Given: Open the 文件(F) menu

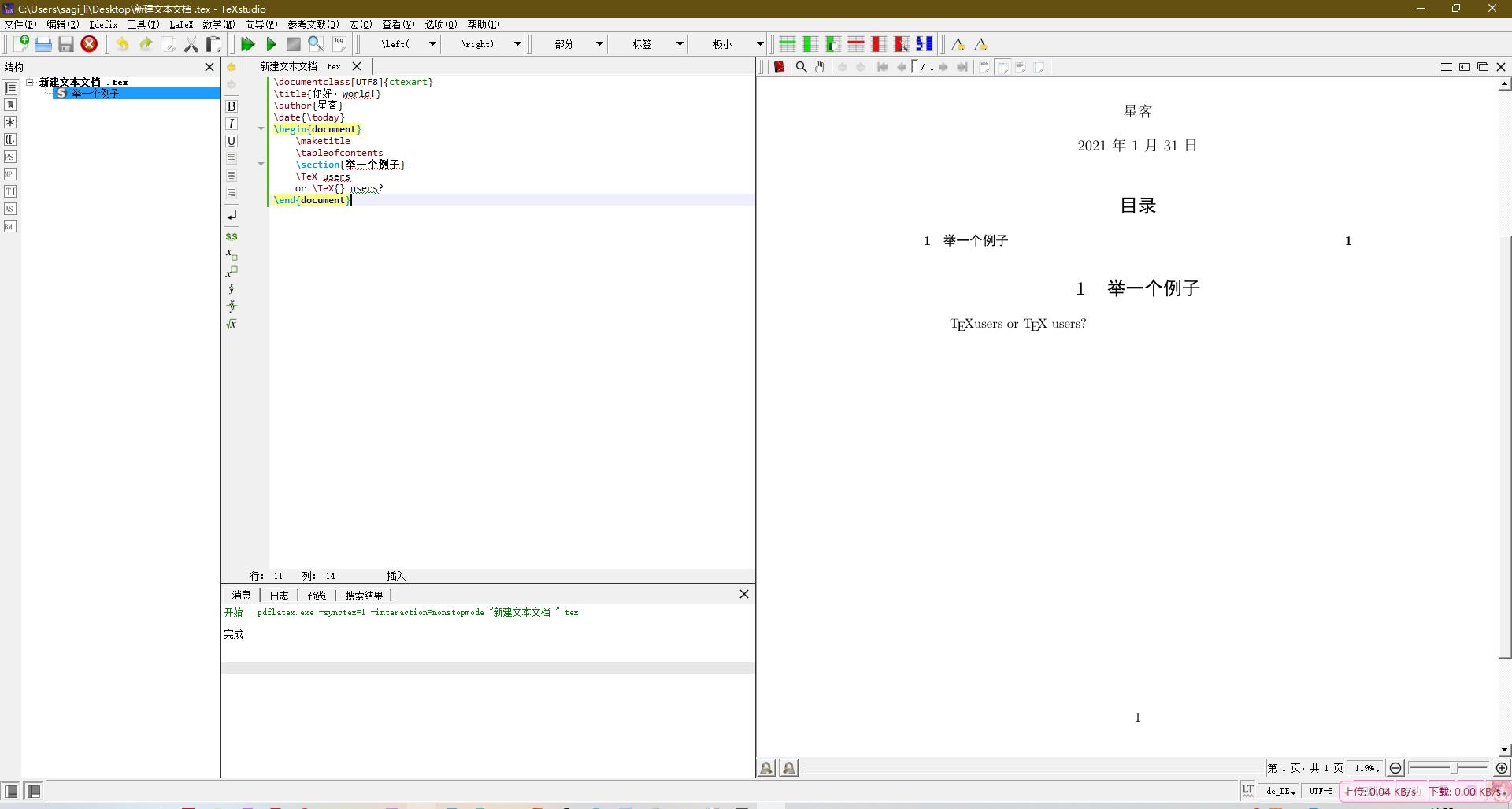Looking at the screenshot, I should pyautogui.click(x=20, y=24).
